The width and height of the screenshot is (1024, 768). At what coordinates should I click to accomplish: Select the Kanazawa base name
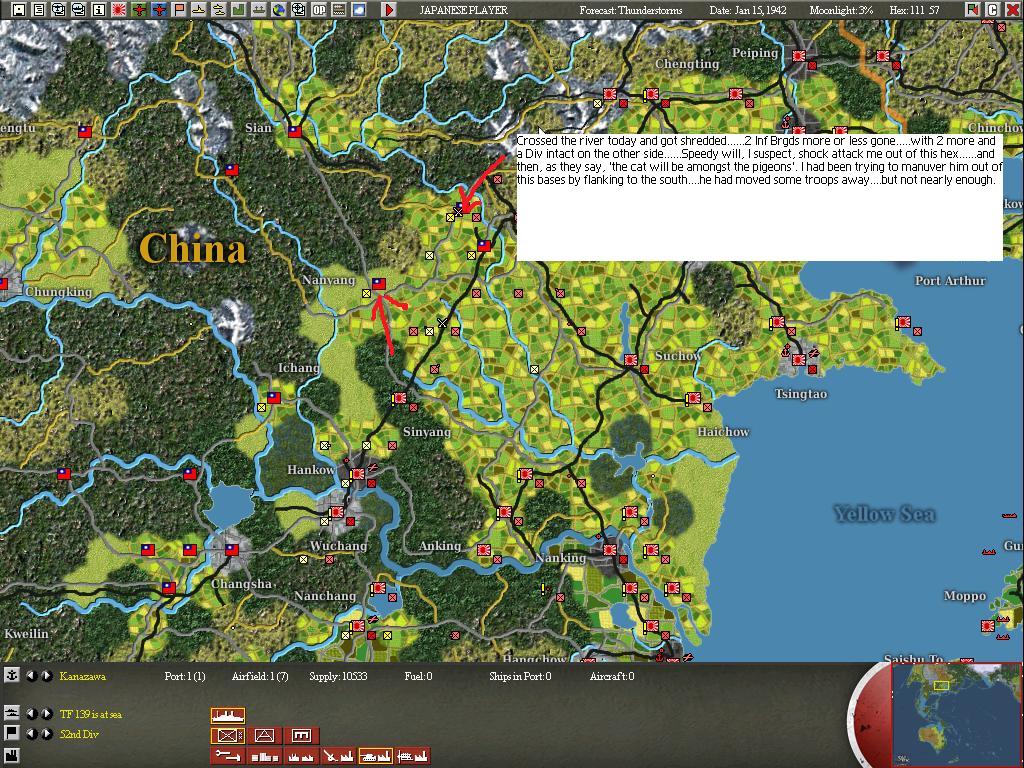click(x=82, y=676)
